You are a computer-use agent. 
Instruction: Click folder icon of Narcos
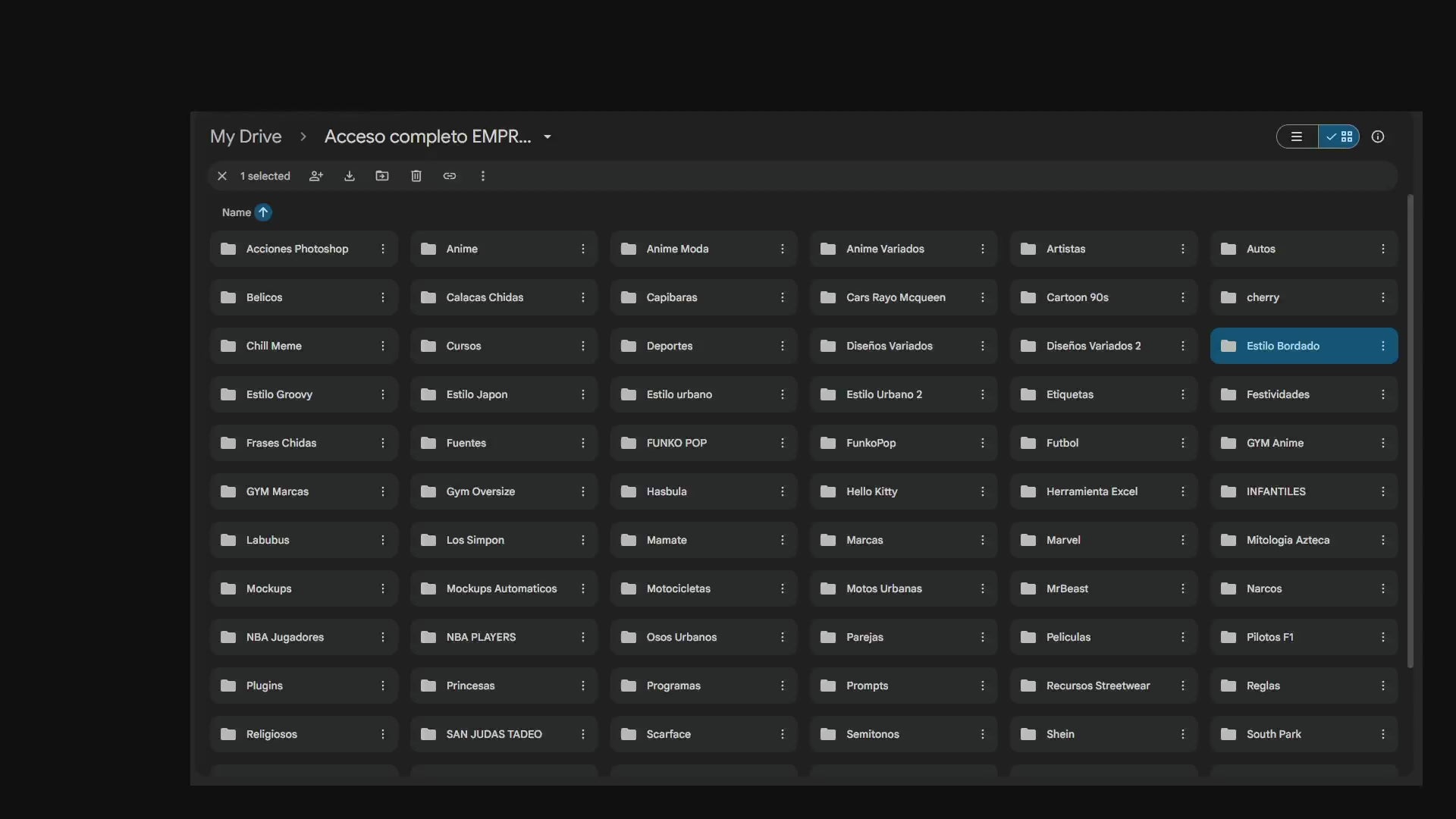pyautogui.click(x=1228, y=588)
